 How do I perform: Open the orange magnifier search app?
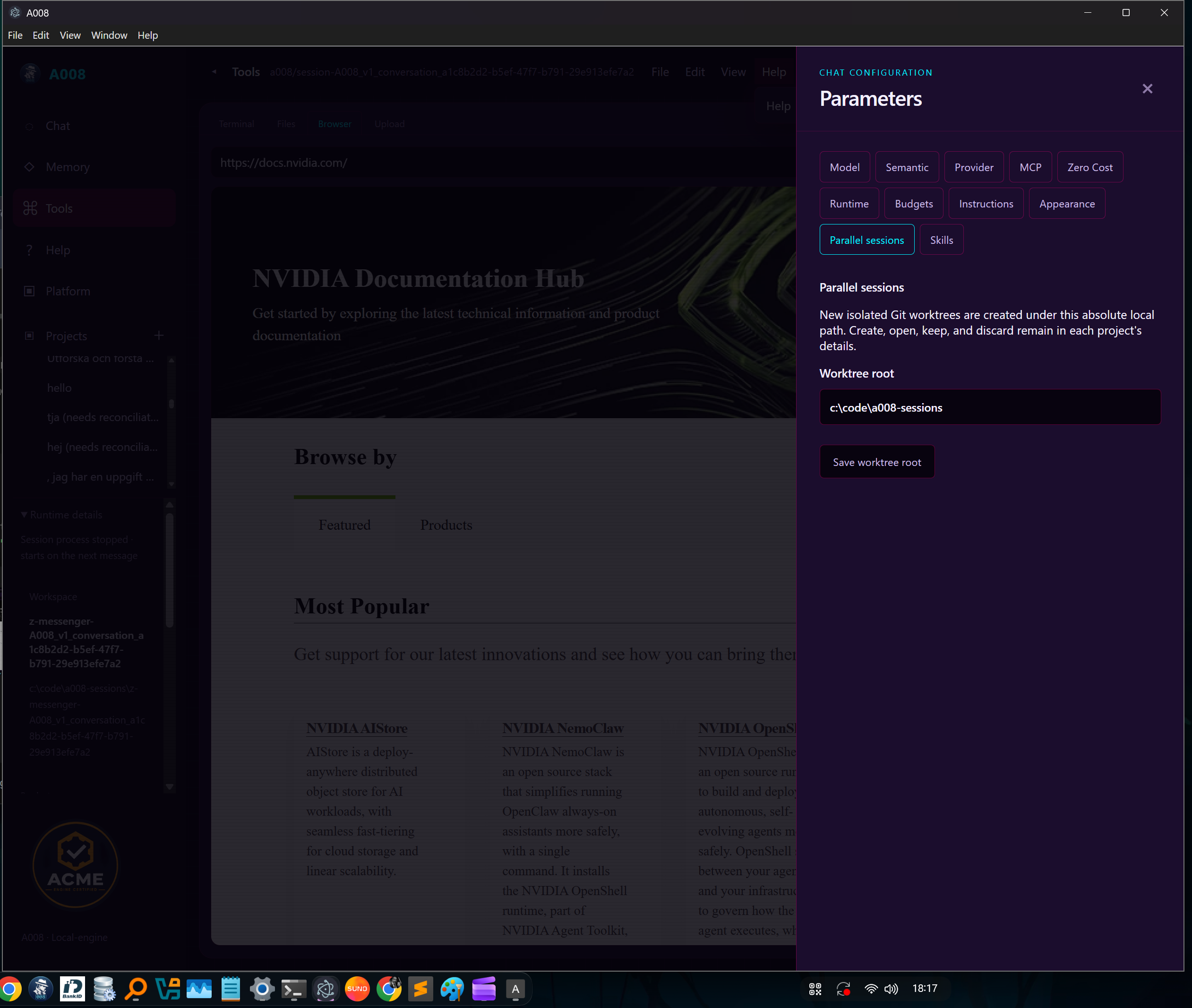(x=136, y=989)
